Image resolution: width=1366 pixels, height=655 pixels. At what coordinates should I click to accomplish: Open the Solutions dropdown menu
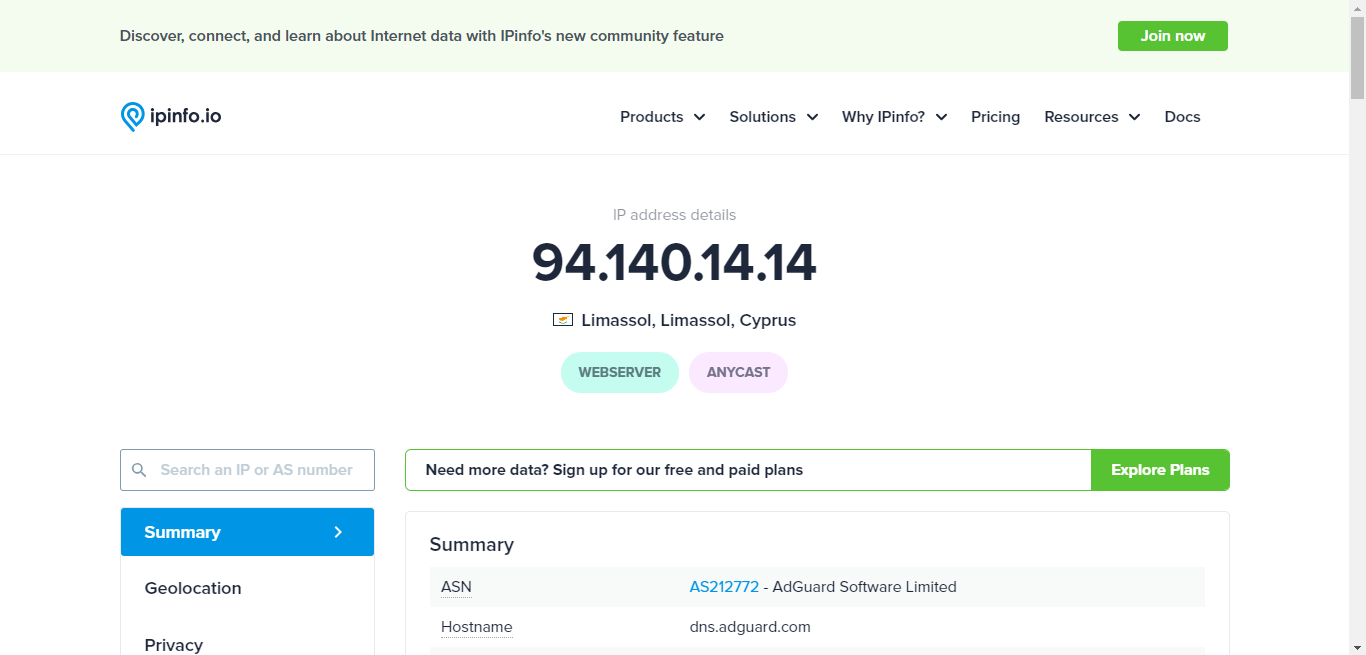771,117
